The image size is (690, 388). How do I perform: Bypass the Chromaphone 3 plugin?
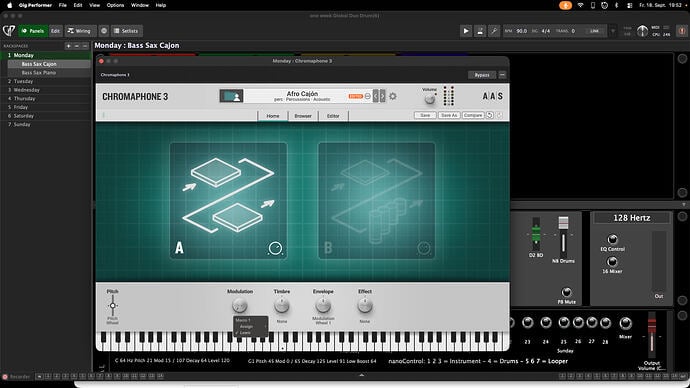(482, 75)
